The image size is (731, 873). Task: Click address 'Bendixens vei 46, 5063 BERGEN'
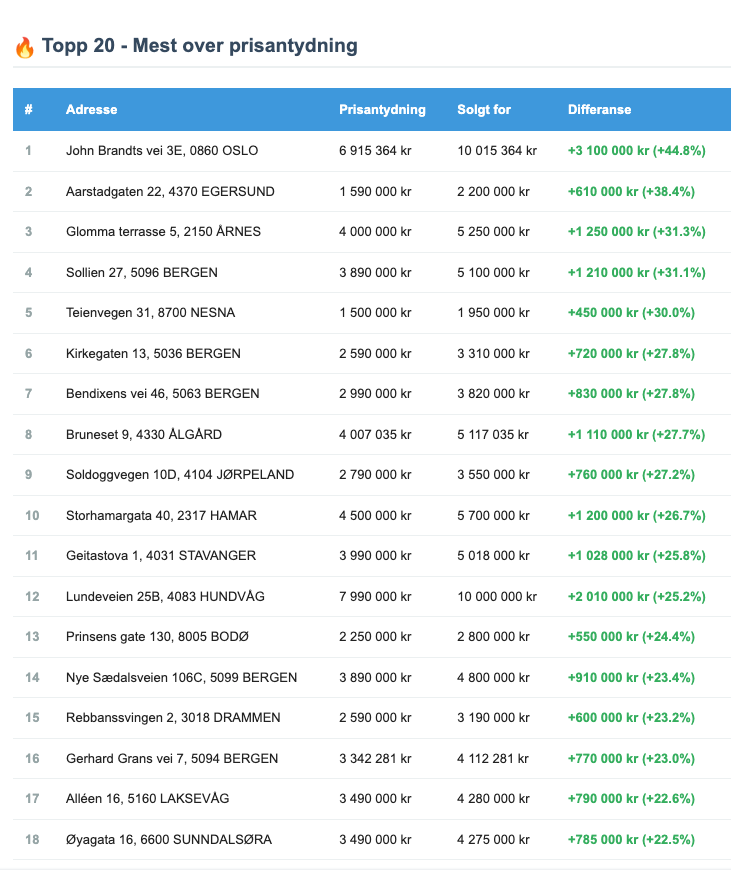click(x=163, y=394)
